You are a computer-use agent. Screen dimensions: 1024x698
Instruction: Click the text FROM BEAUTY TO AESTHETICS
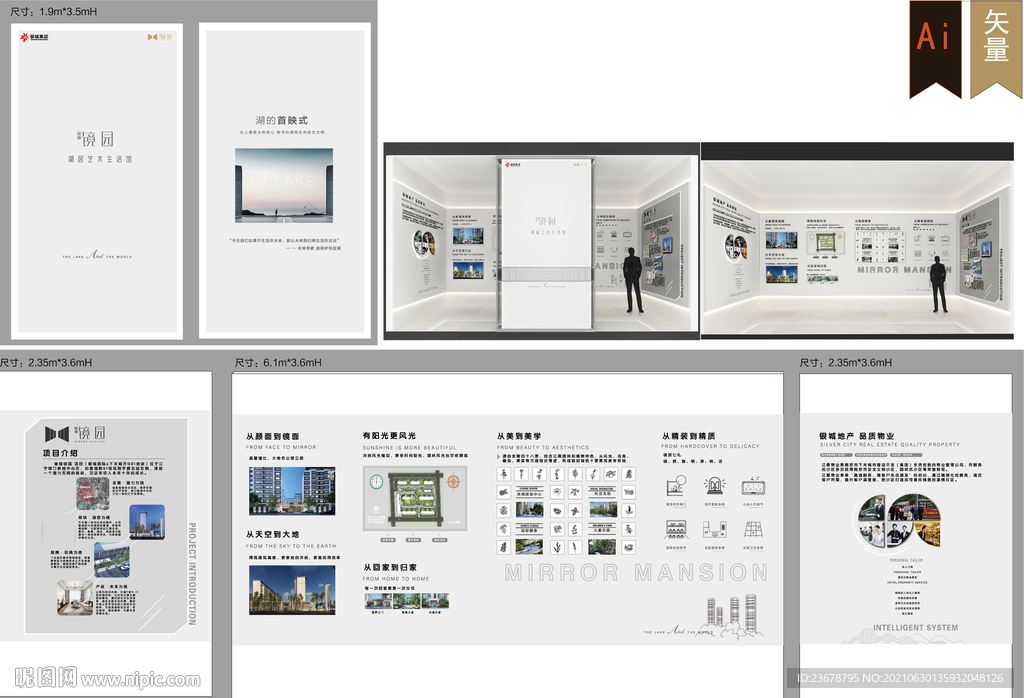[x=543, y=448]
